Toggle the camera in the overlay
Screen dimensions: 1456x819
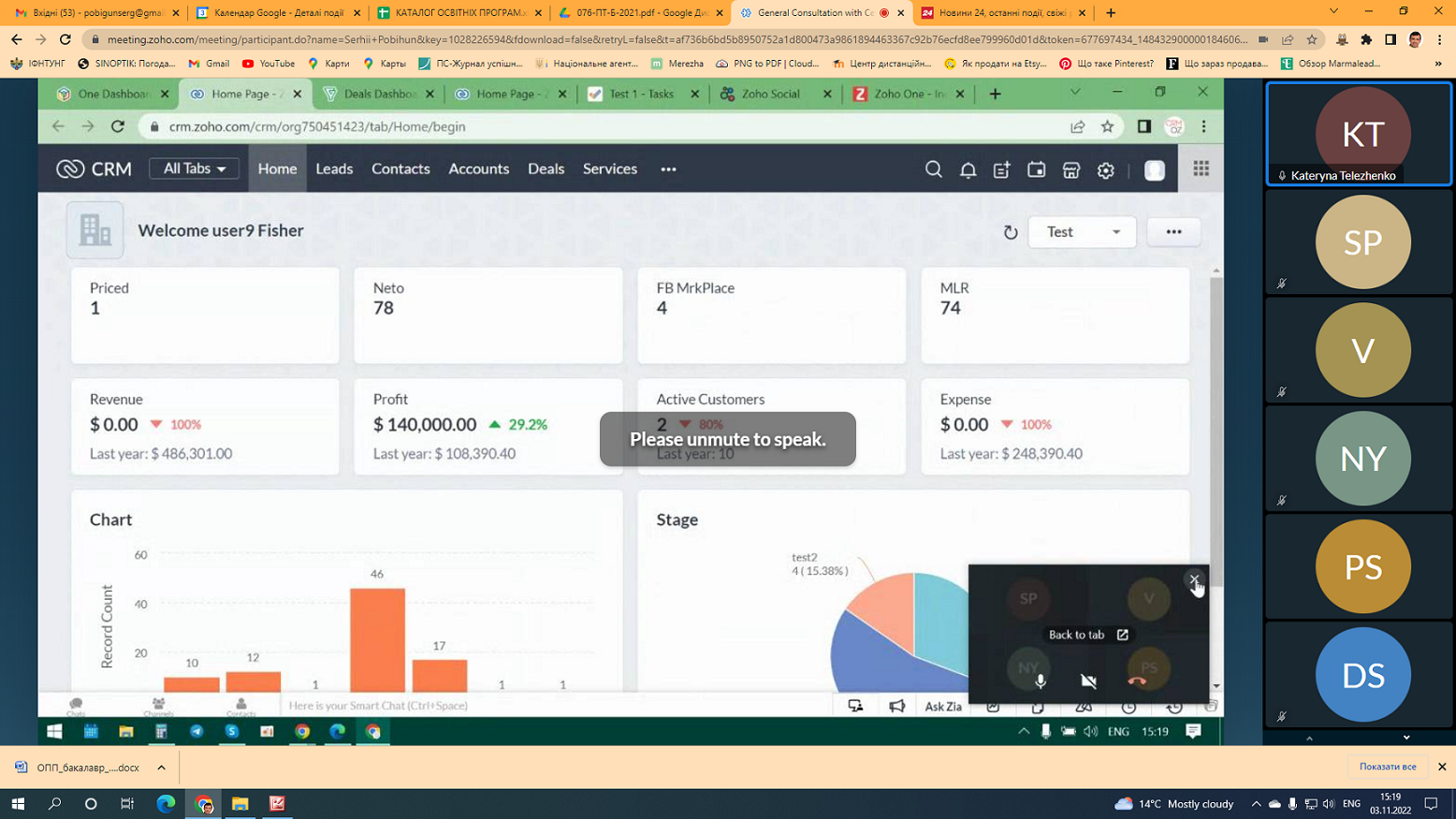tap(1088, 680)
